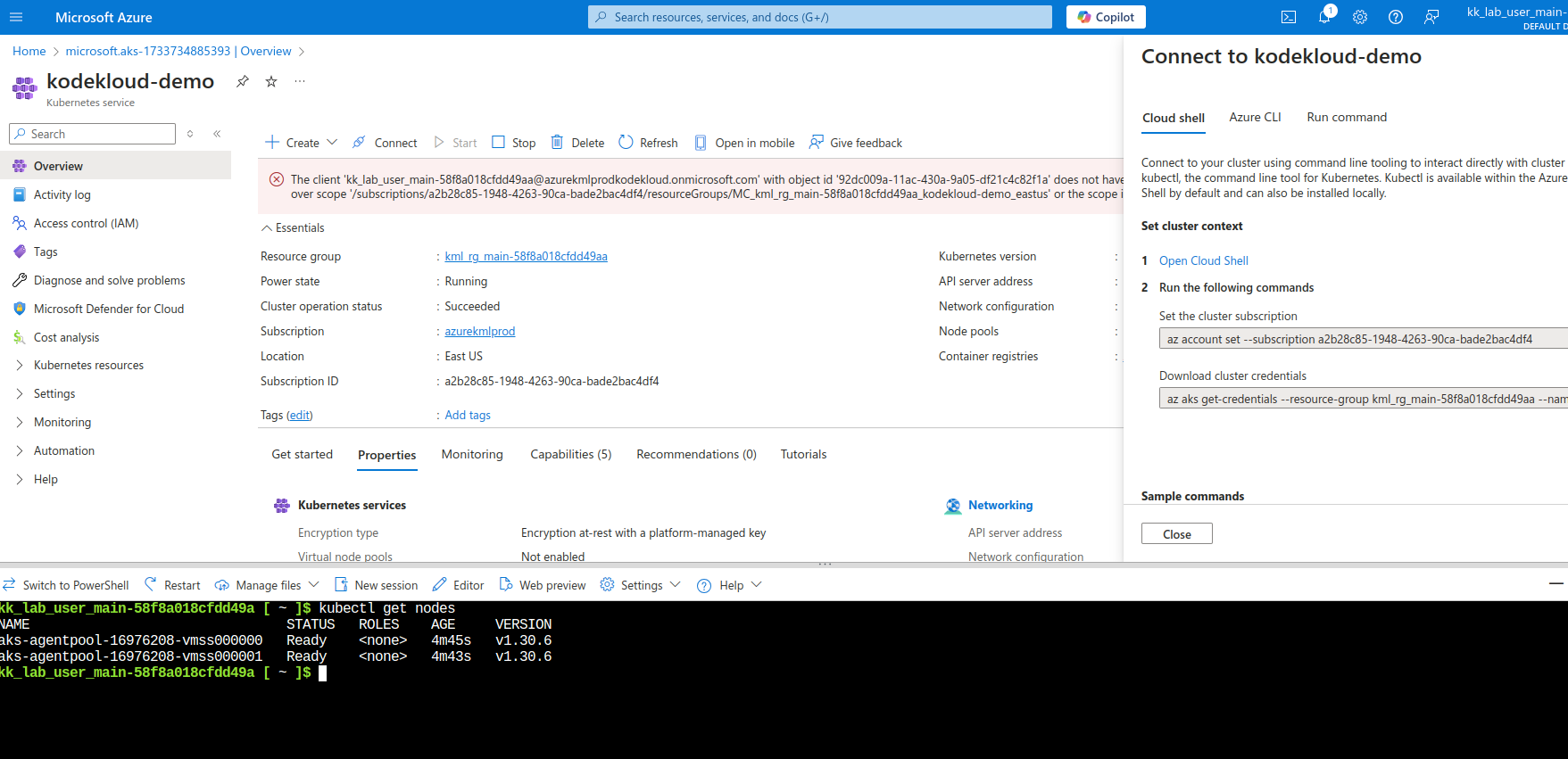Click the Open in mobile phone icon

click(701, 143)
